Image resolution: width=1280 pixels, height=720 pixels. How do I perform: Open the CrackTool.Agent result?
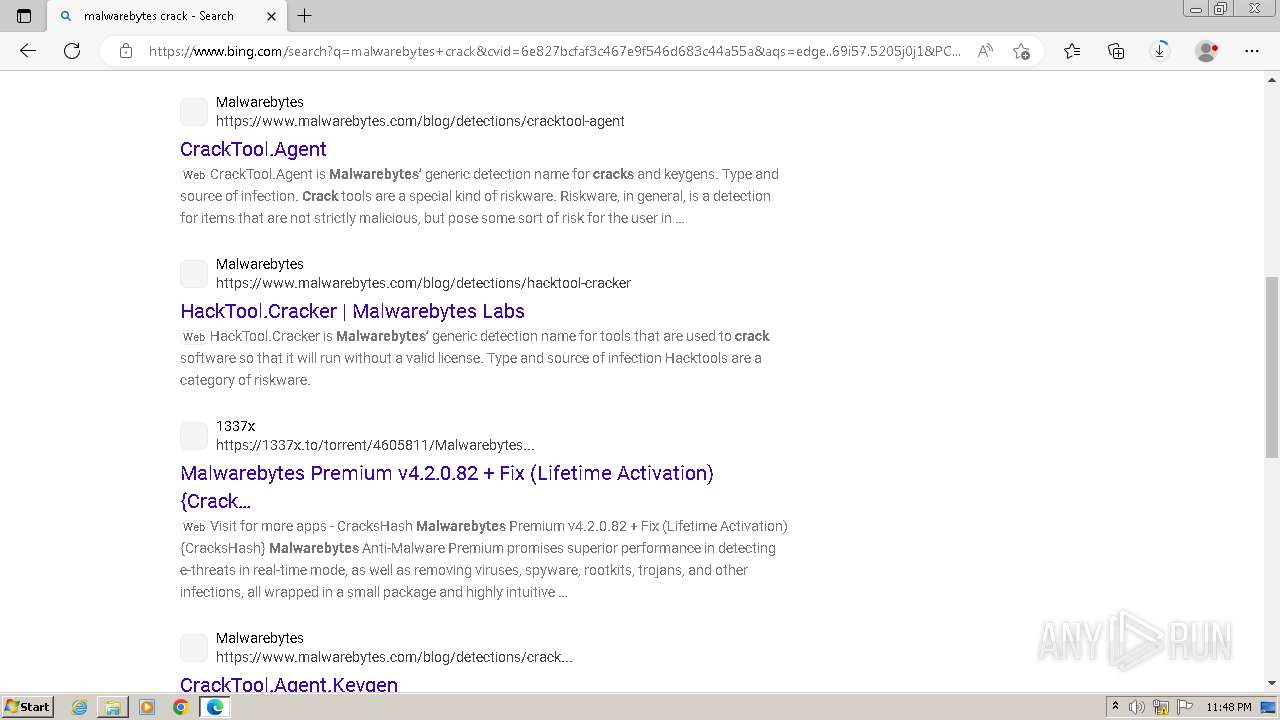pos(253,149)
